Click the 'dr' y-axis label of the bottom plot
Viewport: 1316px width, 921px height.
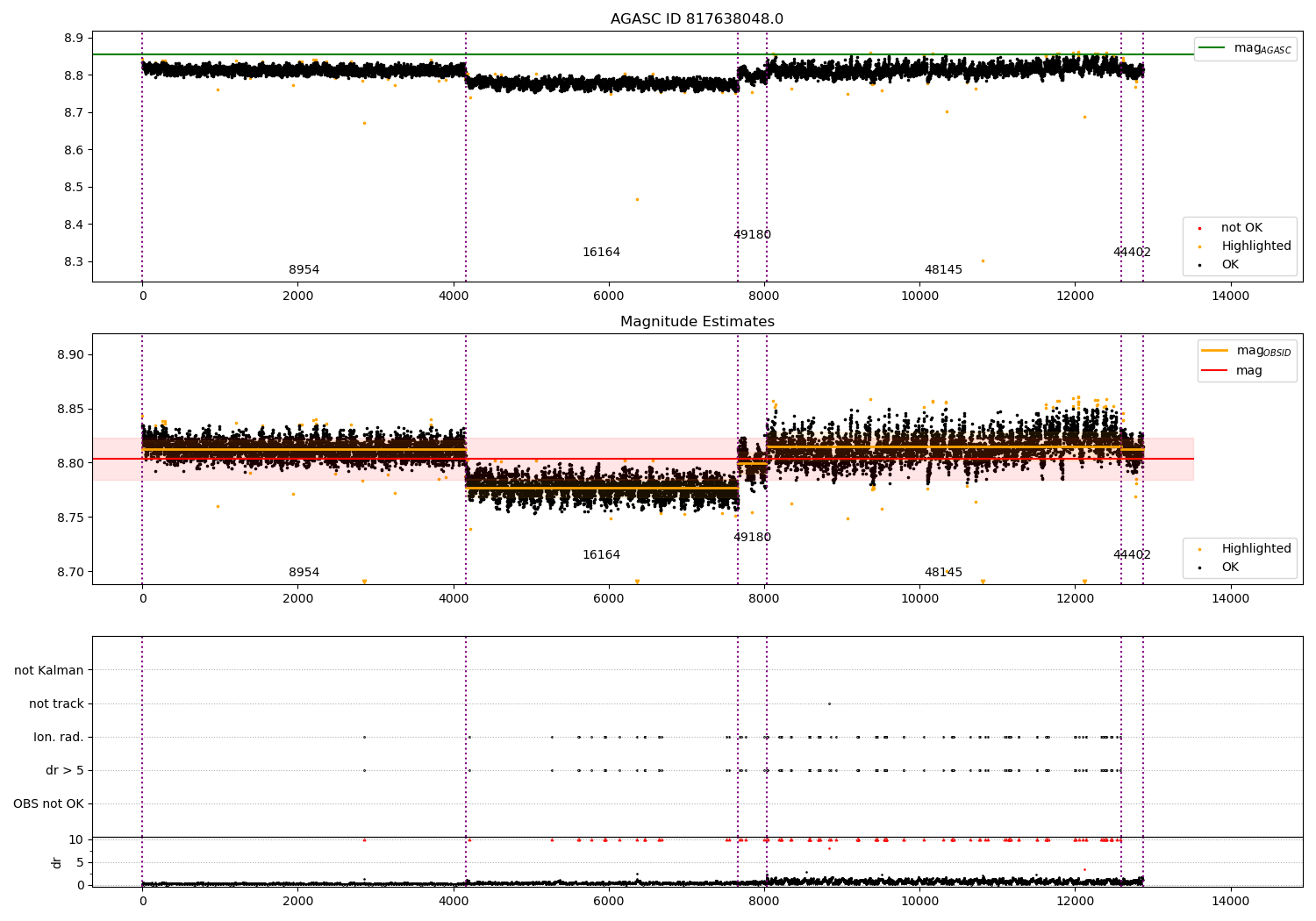tap(57, 862)
